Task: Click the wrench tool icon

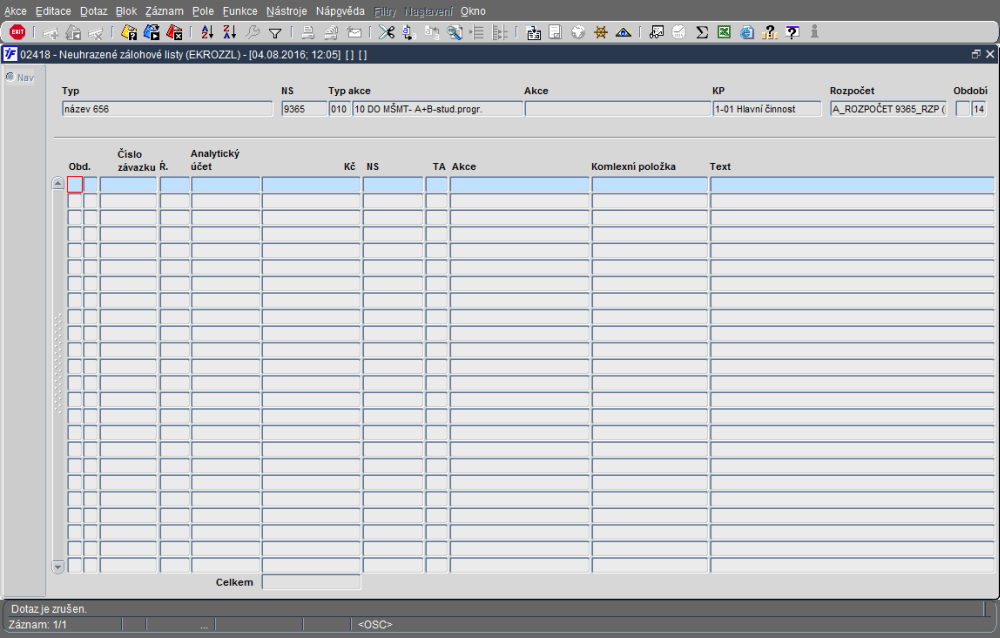Action: [253, 32]
